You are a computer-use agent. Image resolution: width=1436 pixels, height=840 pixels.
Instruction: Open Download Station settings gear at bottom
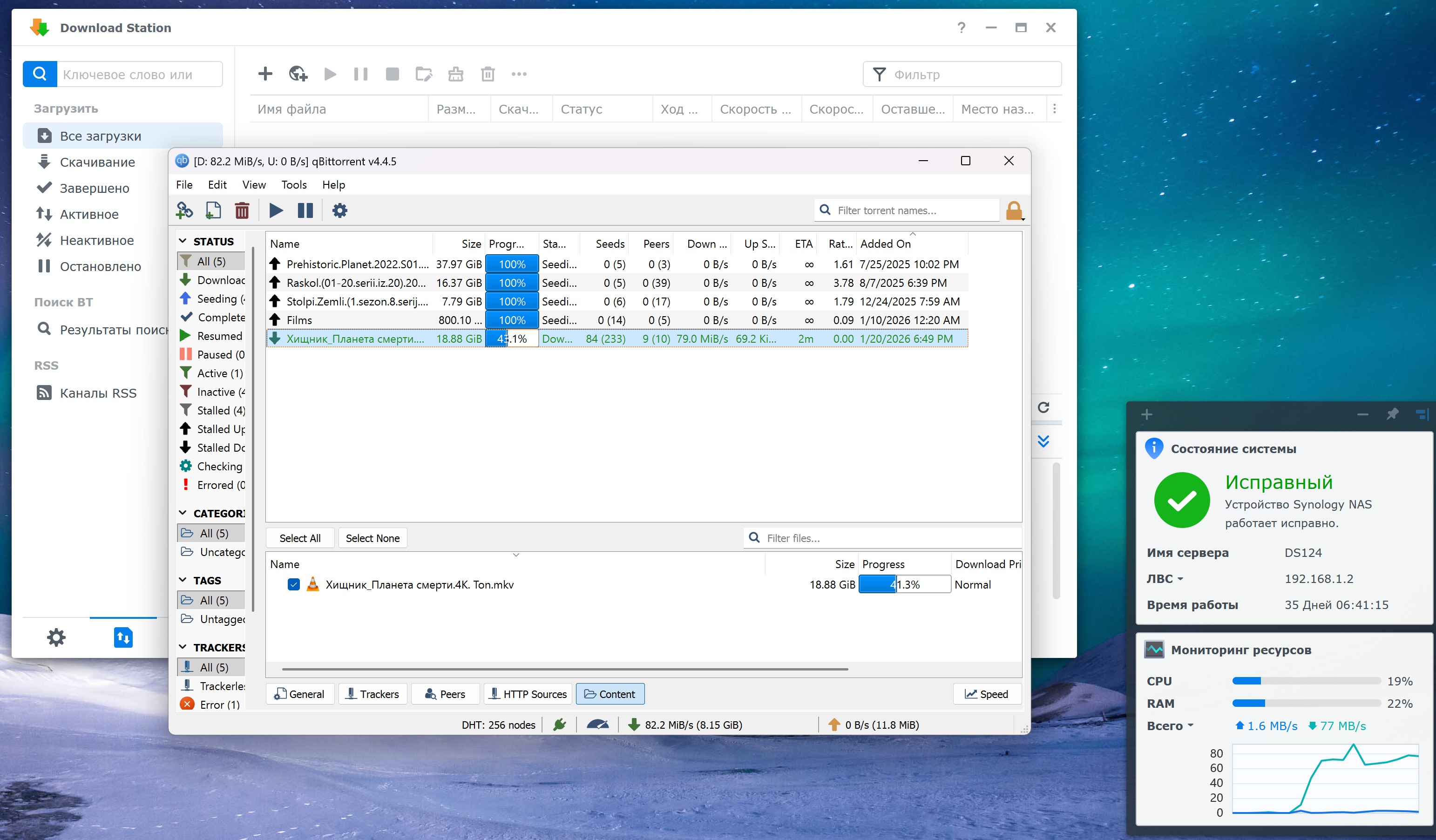click(x=56, y=637)
